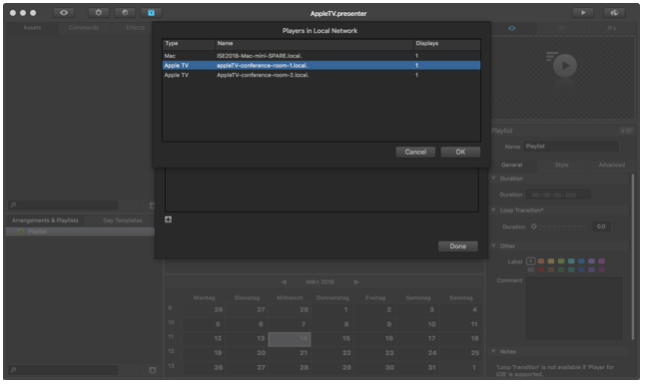Image resolution: width=645 pixels, height=385 pixels.
Task: Collapse the Duration section
Action: (494, 179)
